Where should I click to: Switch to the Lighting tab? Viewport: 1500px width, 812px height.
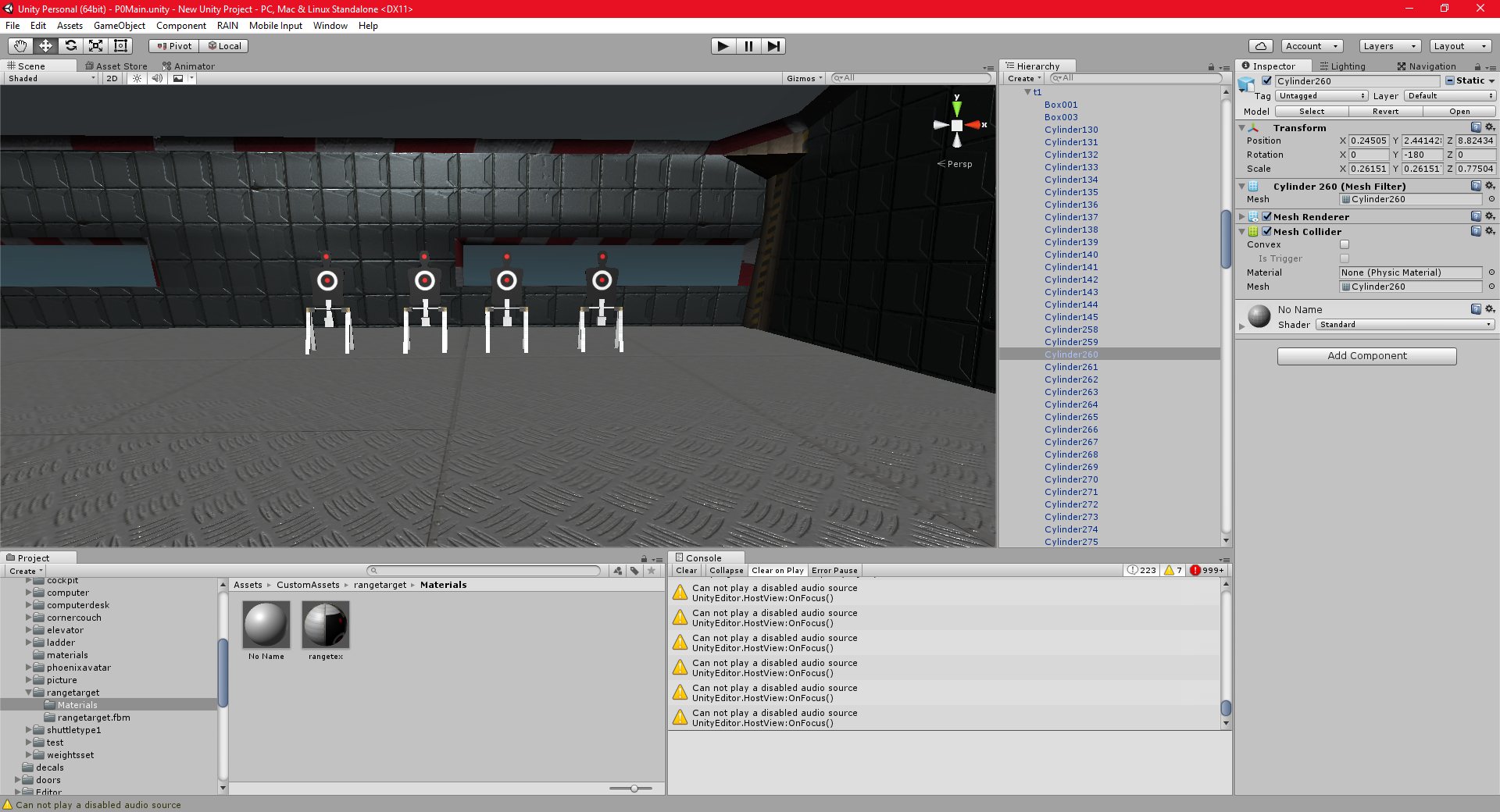(1342, 66)
